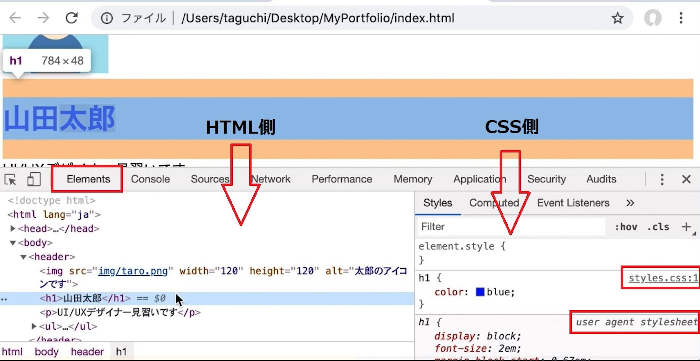Screen dimensions: 700x361
Task: Expand the ul element node
Action: [34, 327]
